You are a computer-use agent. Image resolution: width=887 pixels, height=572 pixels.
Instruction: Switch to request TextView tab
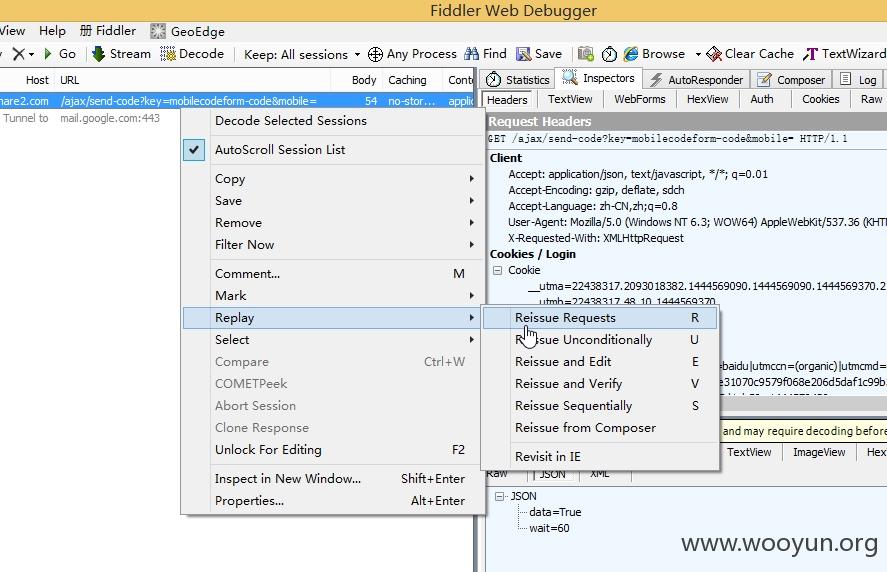[570, 100]
